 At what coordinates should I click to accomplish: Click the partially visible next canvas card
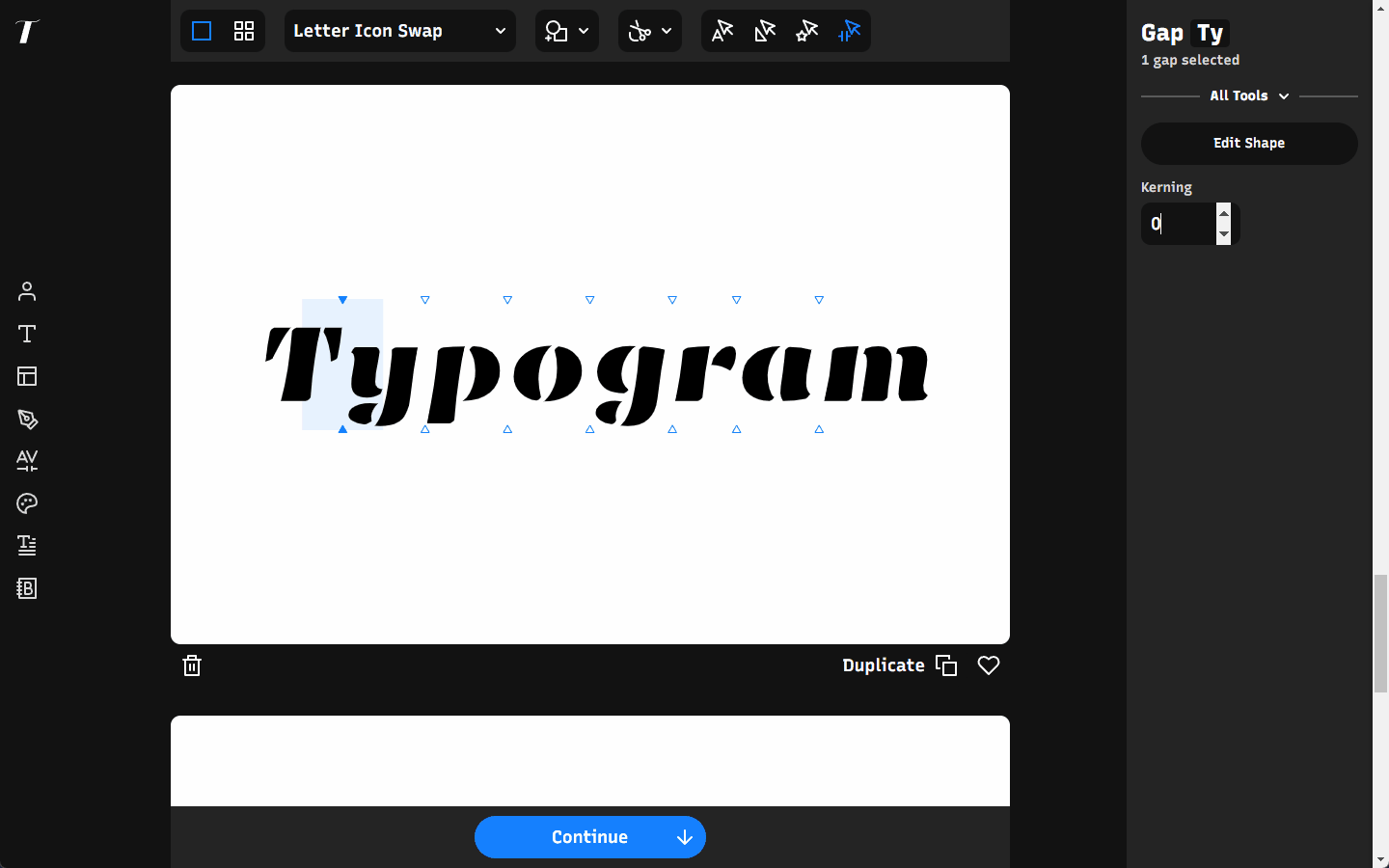tap(590, 761)
